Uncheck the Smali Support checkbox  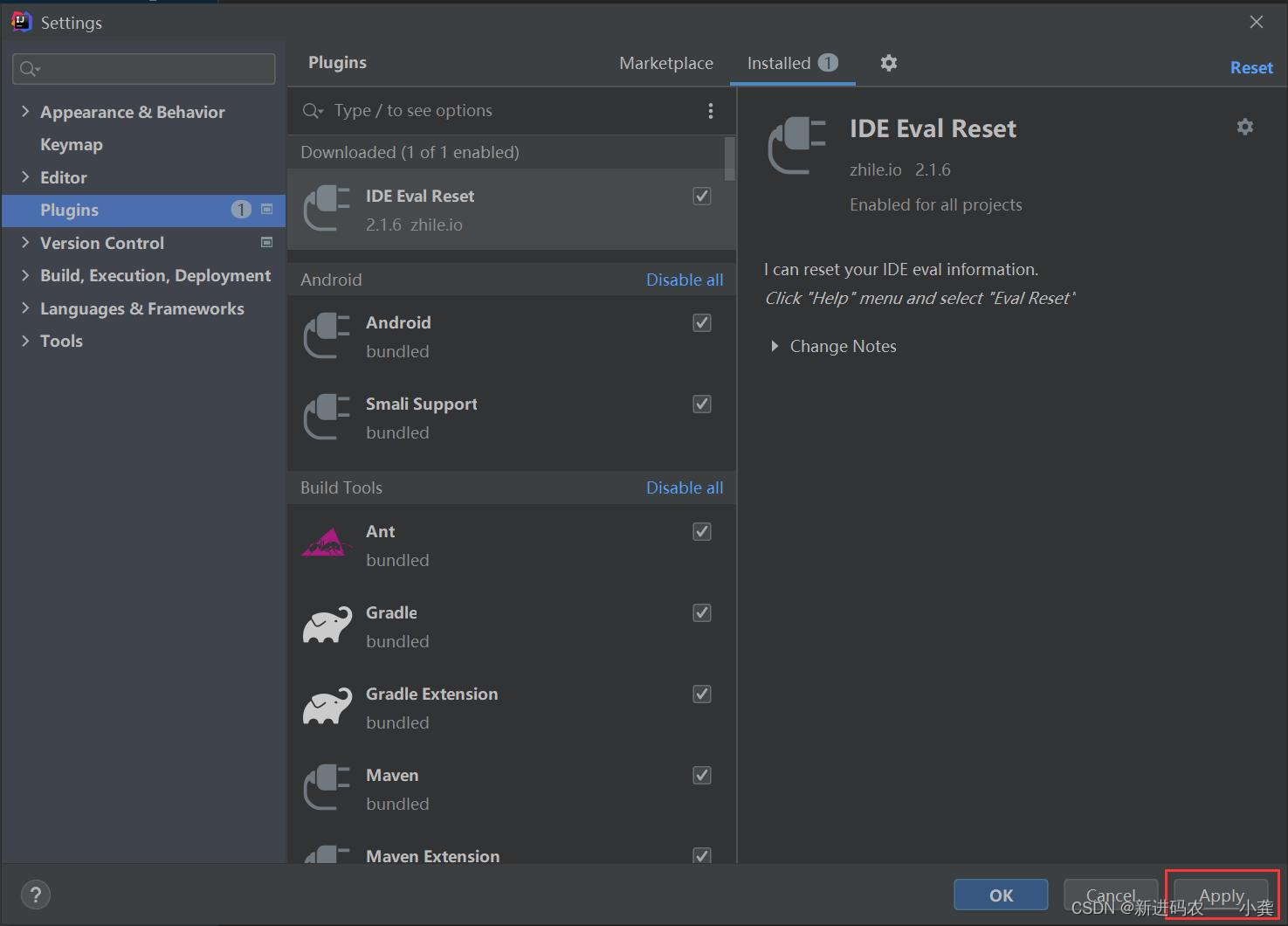click(702, 404)
